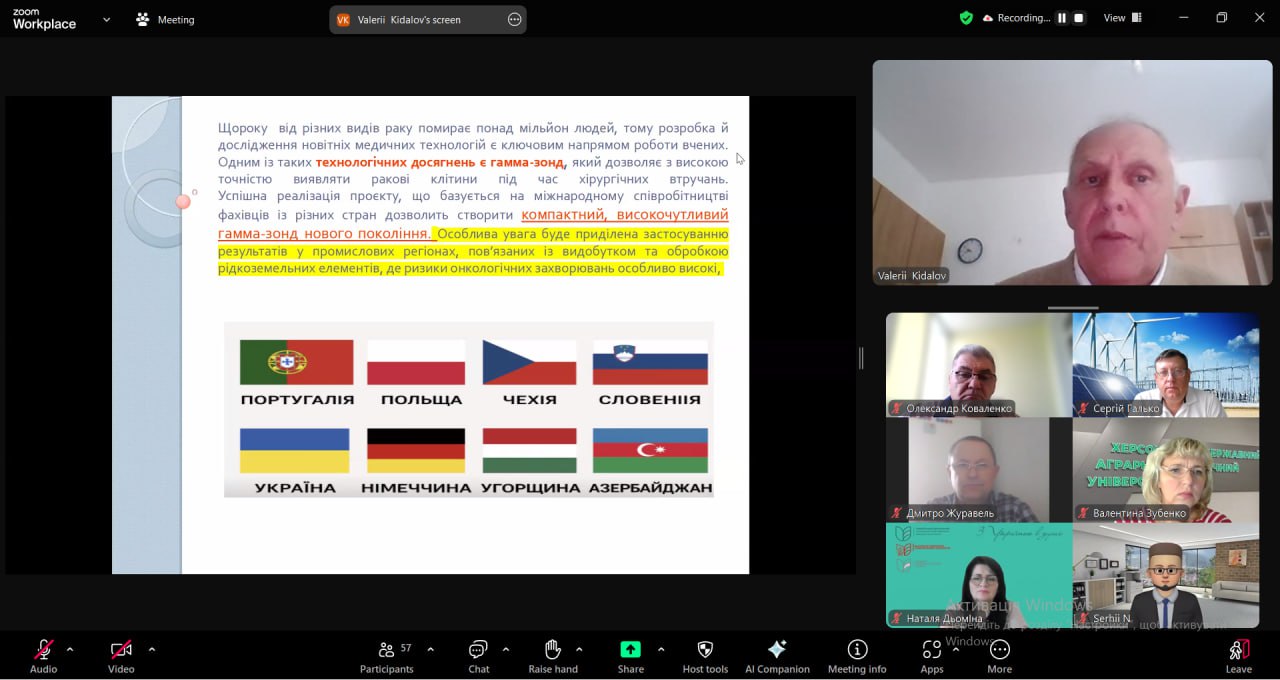Screen dimensions: 1280x680
Task: Expand the arrow next to Apps
Action: 956,649
